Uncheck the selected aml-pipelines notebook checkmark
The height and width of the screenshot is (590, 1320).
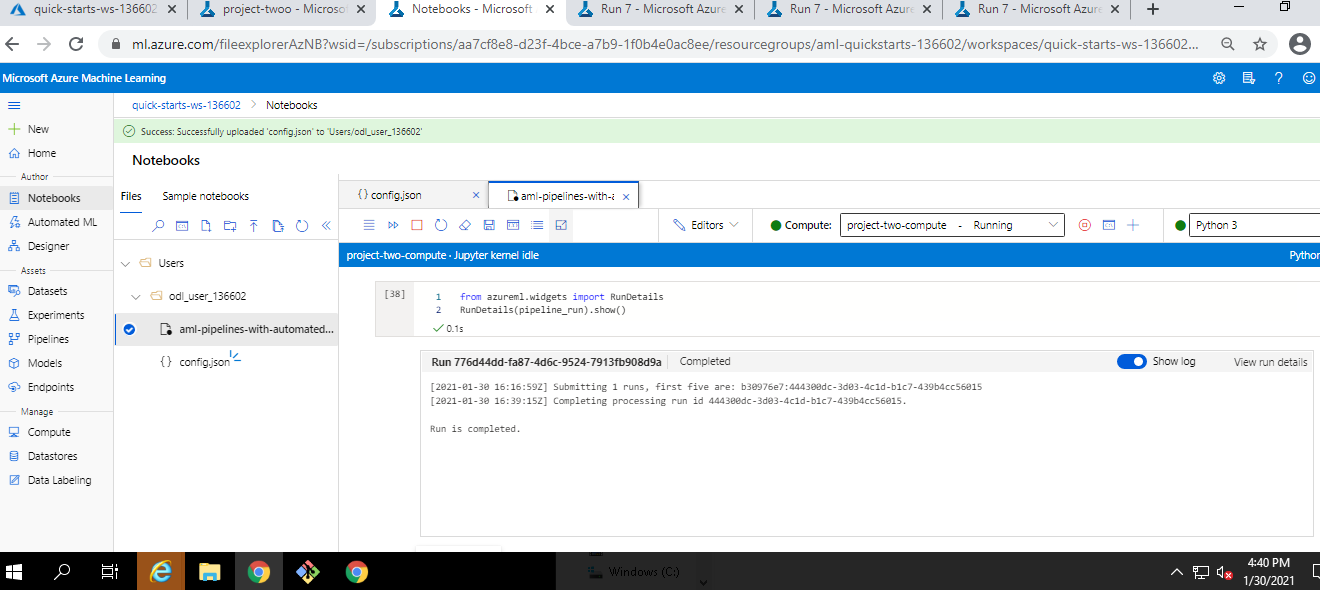point(129,329)
